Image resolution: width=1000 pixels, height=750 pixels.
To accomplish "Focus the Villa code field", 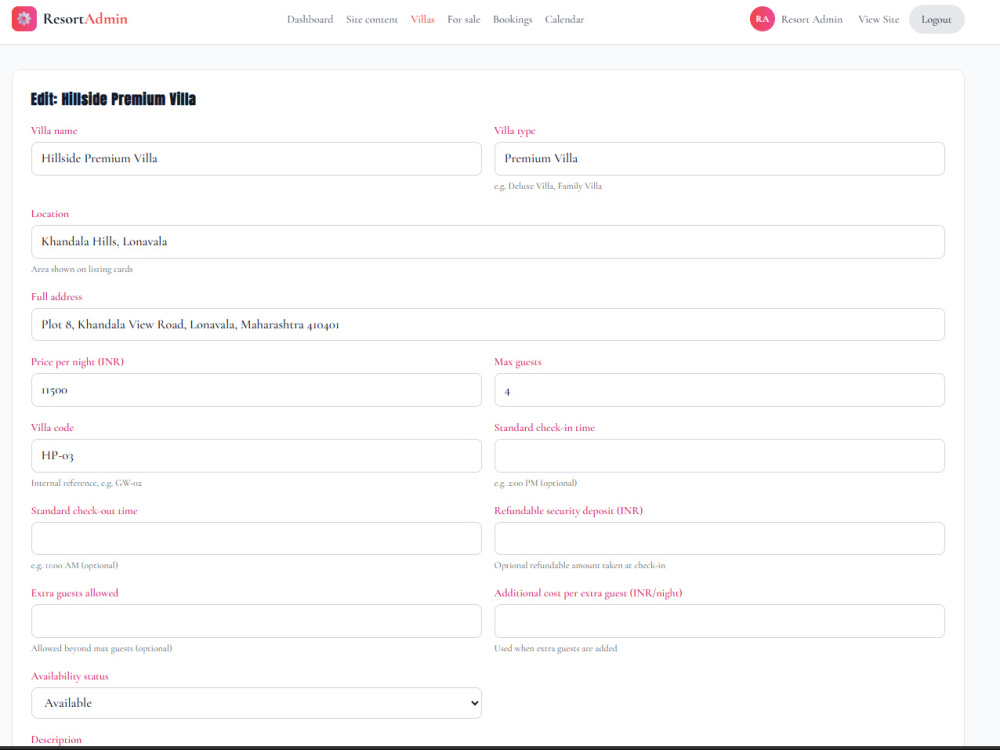I will 256,456.
